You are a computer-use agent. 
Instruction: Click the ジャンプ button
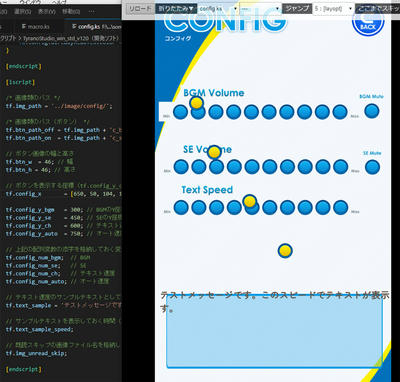coord(297,9)
